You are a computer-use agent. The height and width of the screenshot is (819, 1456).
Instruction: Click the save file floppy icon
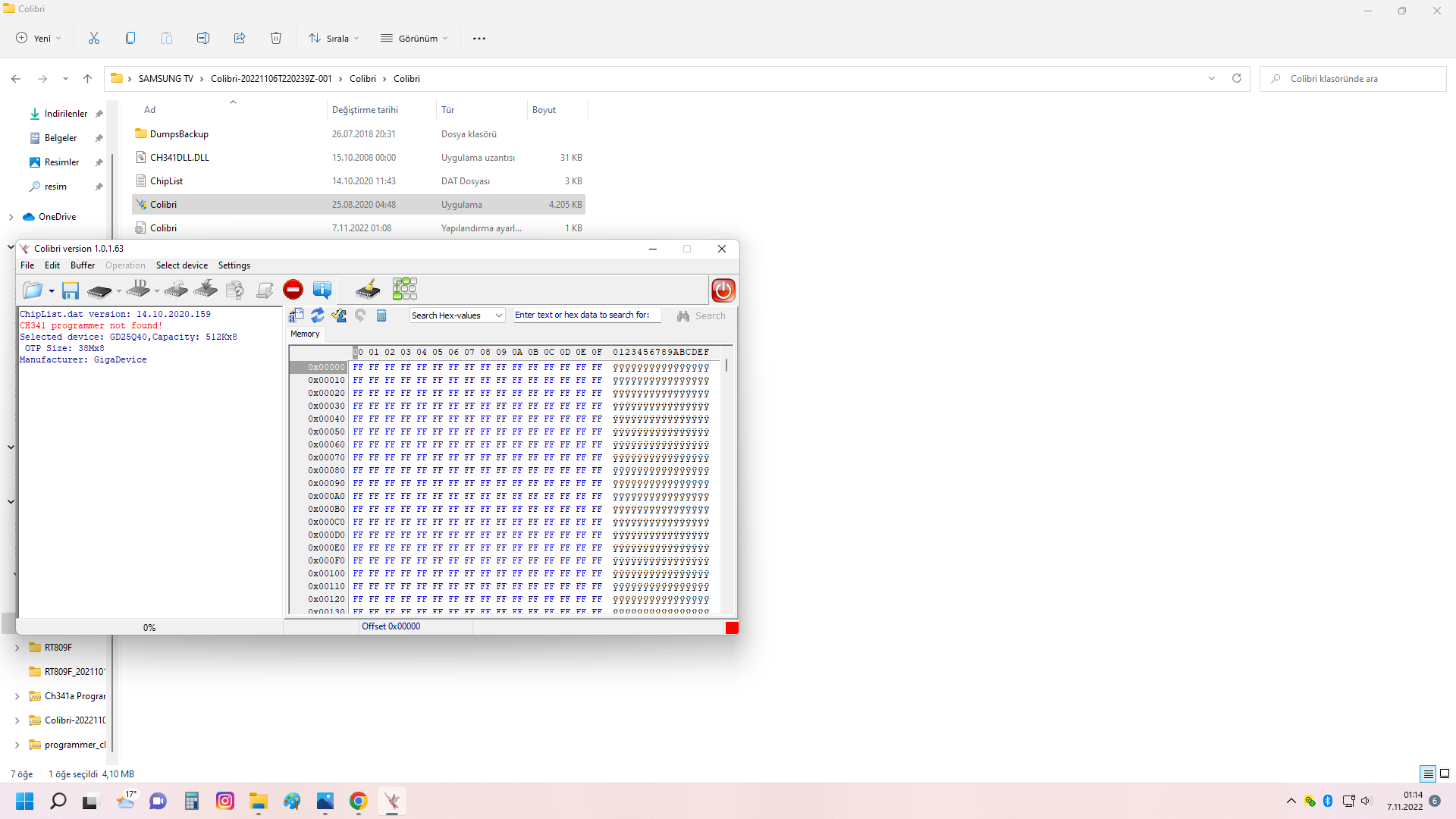point(71,290)
